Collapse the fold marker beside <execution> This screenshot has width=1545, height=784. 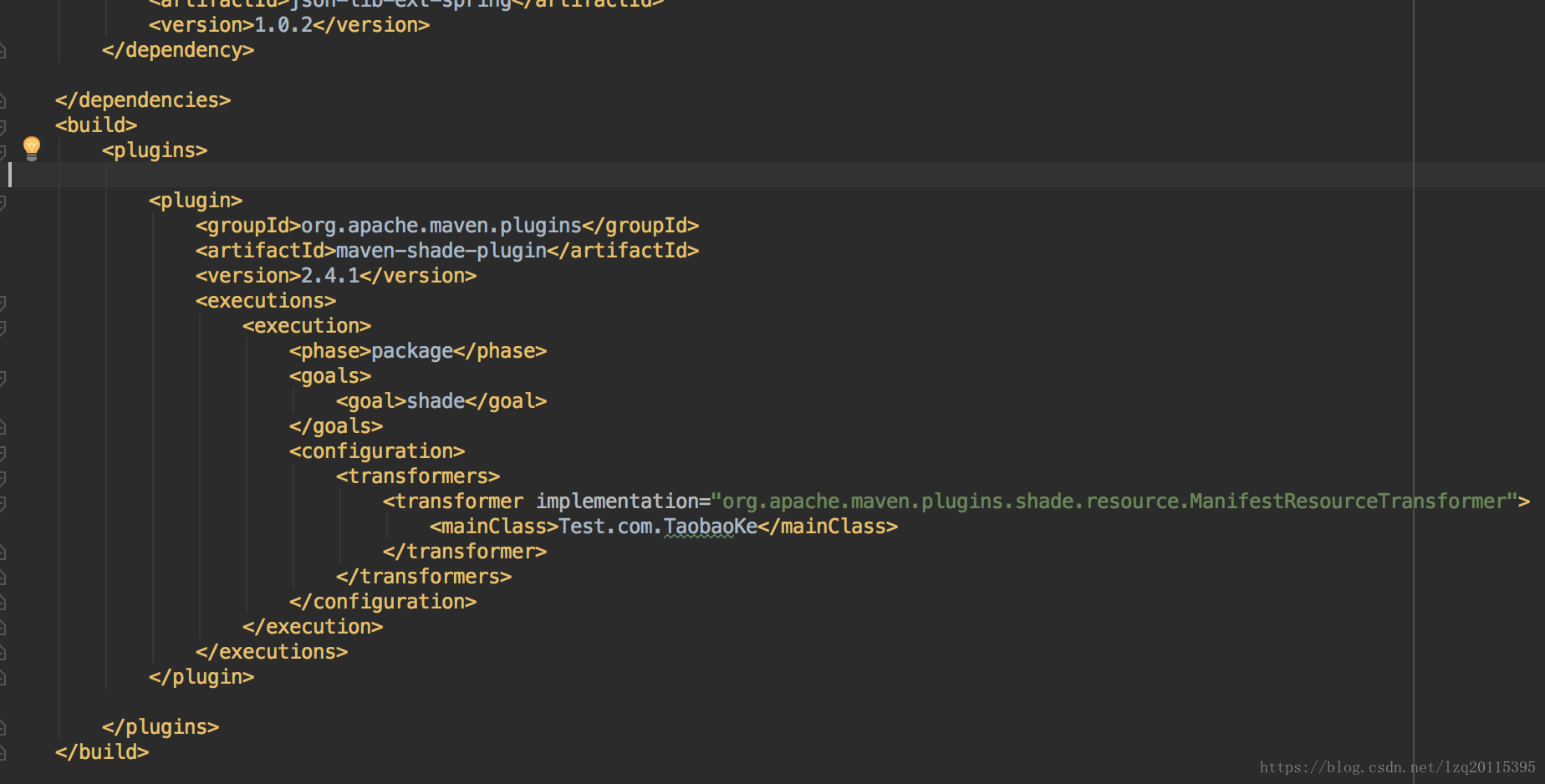(x=3, y=328)
